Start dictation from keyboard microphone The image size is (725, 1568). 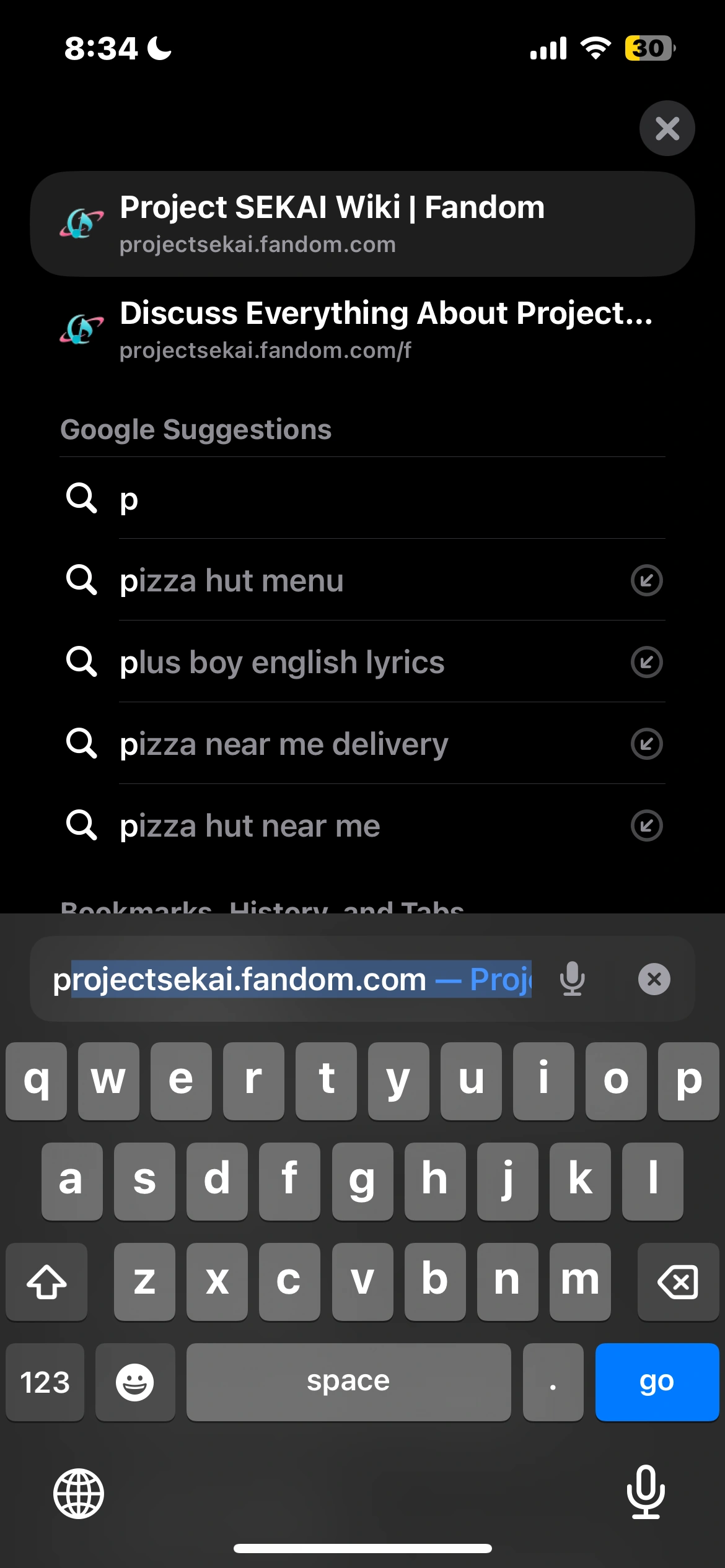tap(645, 1492)
